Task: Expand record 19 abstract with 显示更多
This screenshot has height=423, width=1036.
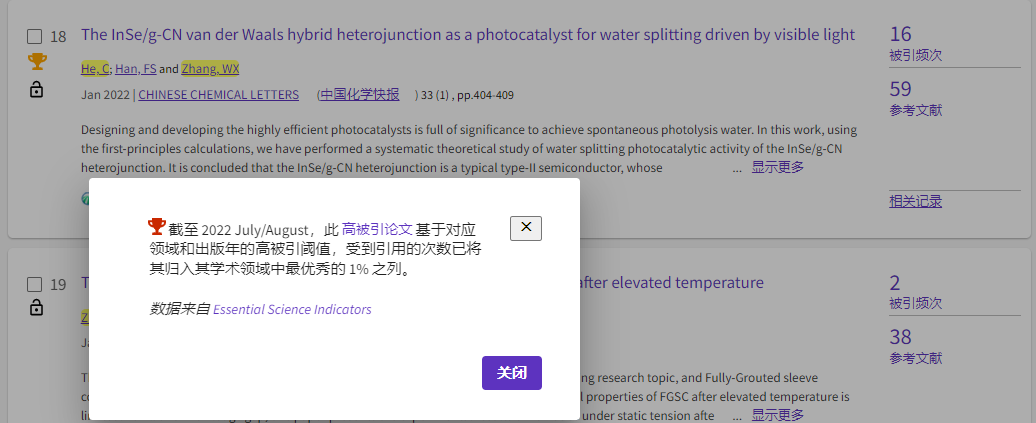Action: [x=777, y=414]
